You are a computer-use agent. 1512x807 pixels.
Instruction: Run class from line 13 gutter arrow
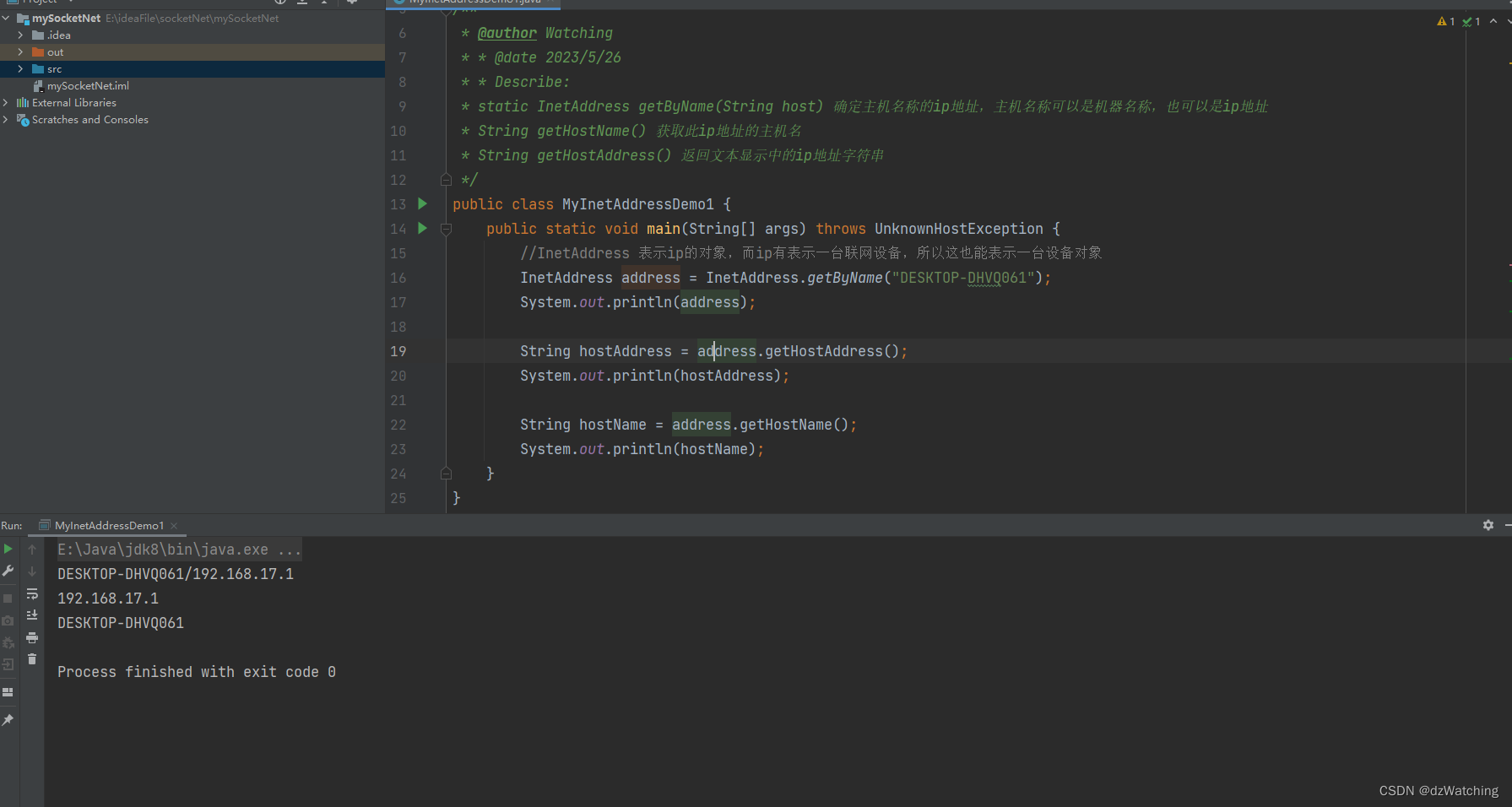tap(423, 203)
